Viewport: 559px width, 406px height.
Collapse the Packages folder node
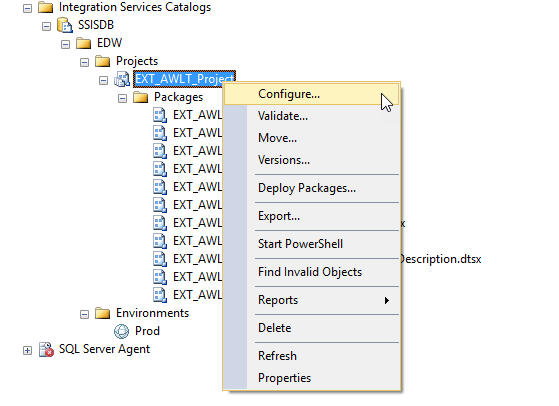point(122,98)
